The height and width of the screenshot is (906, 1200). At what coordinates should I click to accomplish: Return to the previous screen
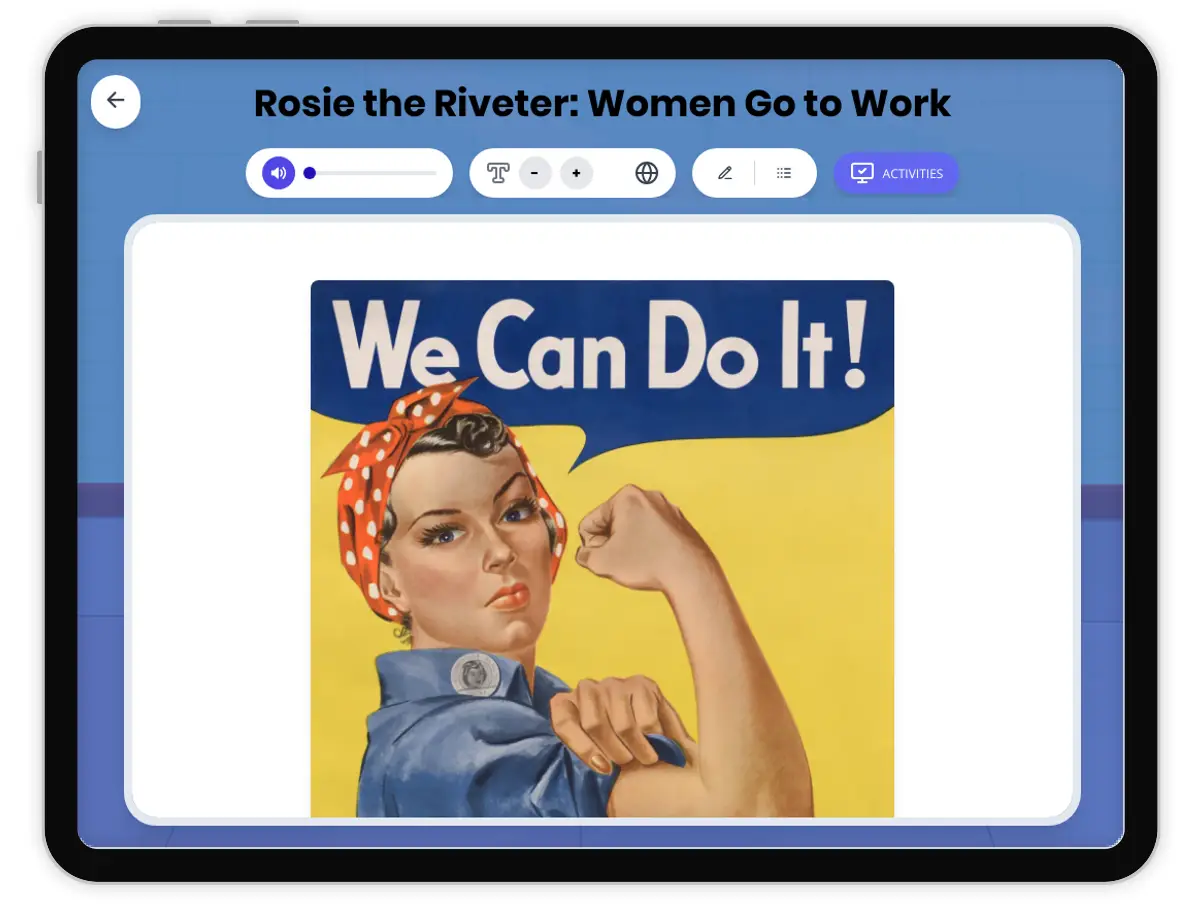tap(115, 101)
